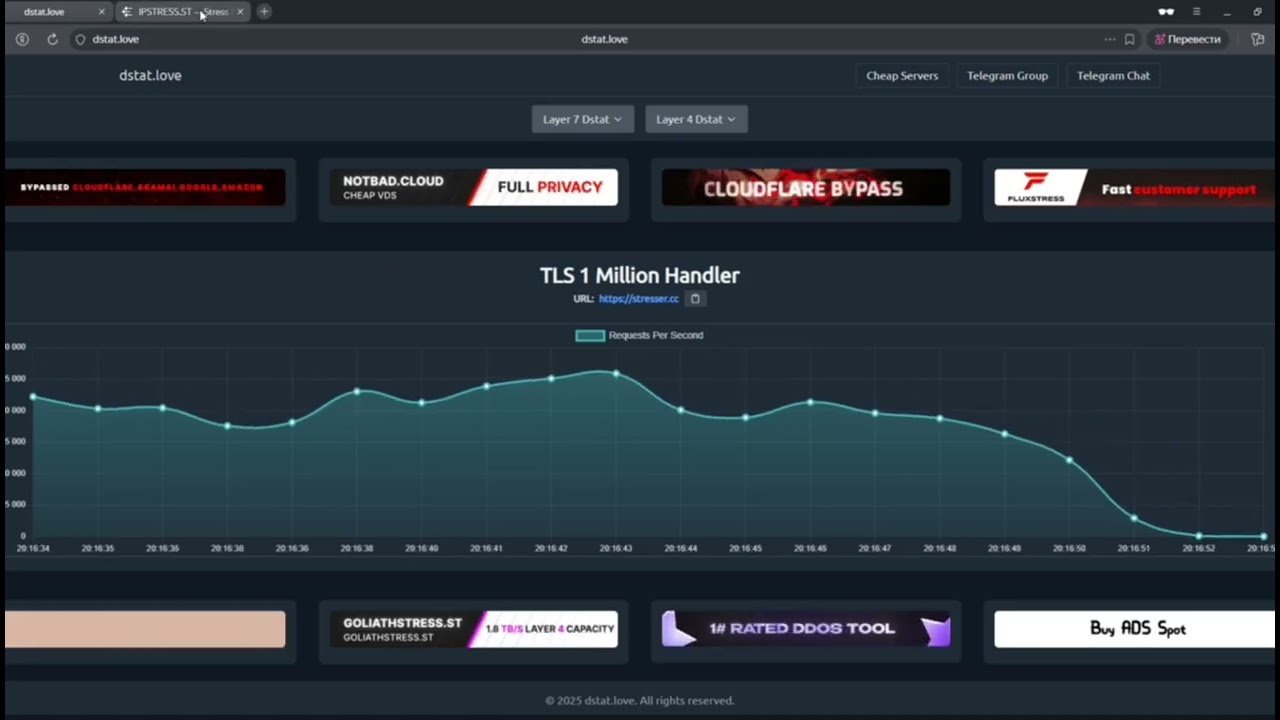The width and height of the screenshot is (1280, 720).
Task: Open the NOTBAD.CLOUD Full Privacy banner
Action: coord(474,187)
